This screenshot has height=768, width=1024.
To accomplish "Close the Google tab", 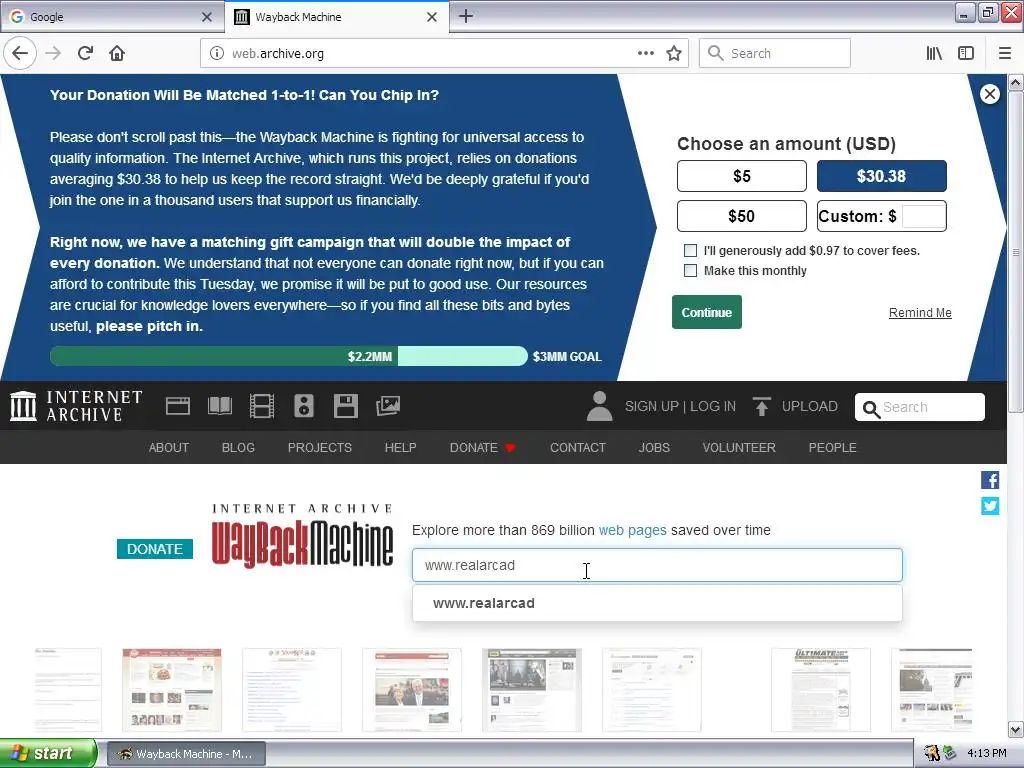I will point(206,17).
